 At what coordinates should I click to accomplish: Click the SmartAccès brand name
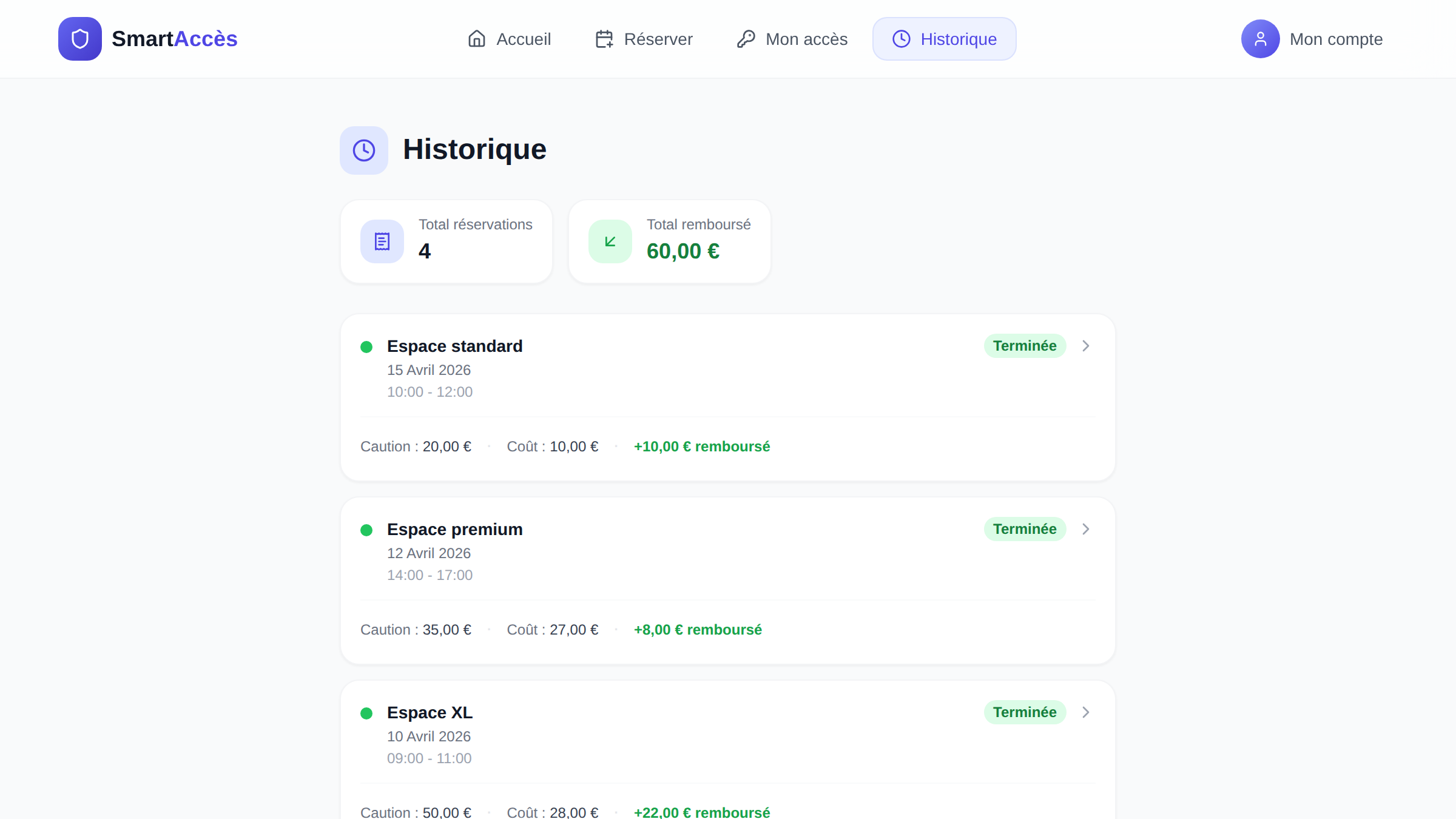175,39
